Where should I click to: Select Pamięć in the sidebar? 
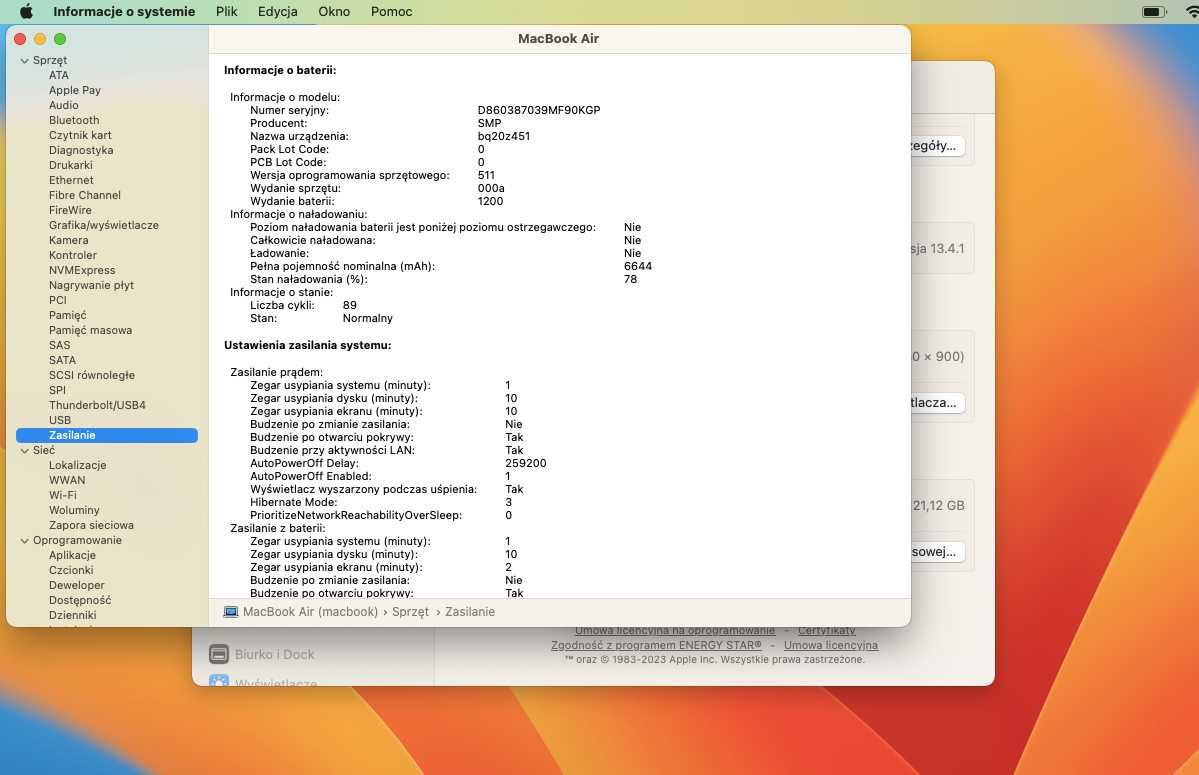[67, 316]
